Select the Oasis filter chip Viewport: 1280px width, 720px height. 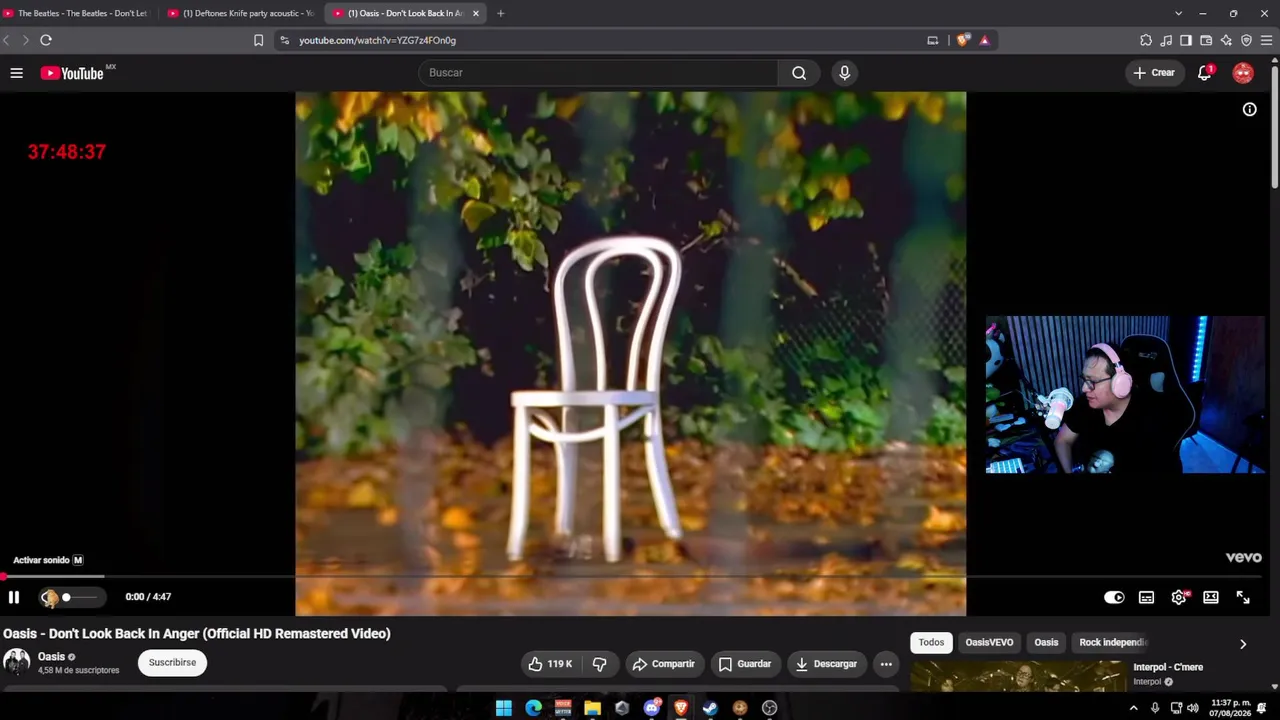click(1046, 642)
